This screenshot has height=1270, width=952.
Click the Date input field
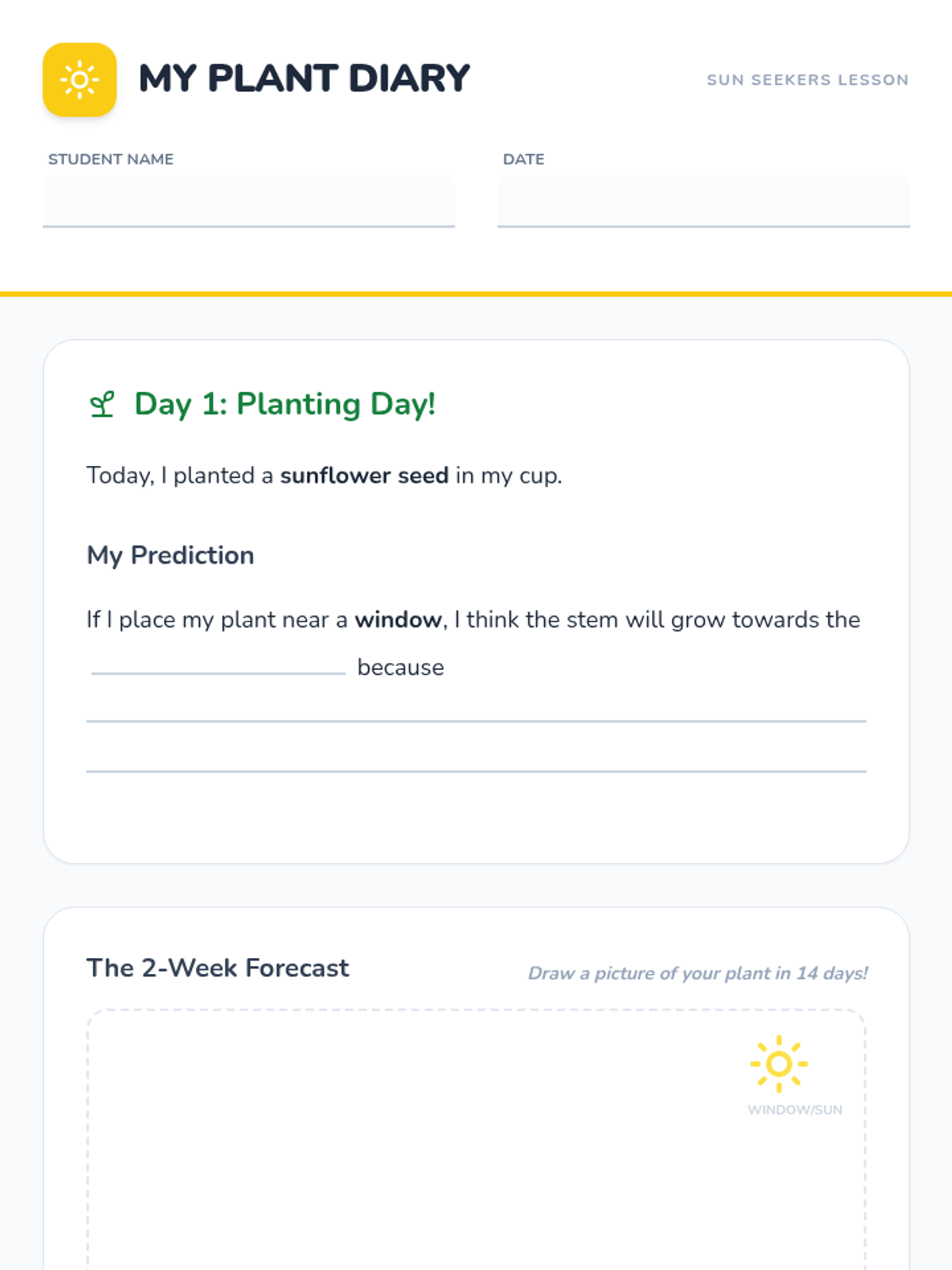pyautogui.click(x=703, y=202)
